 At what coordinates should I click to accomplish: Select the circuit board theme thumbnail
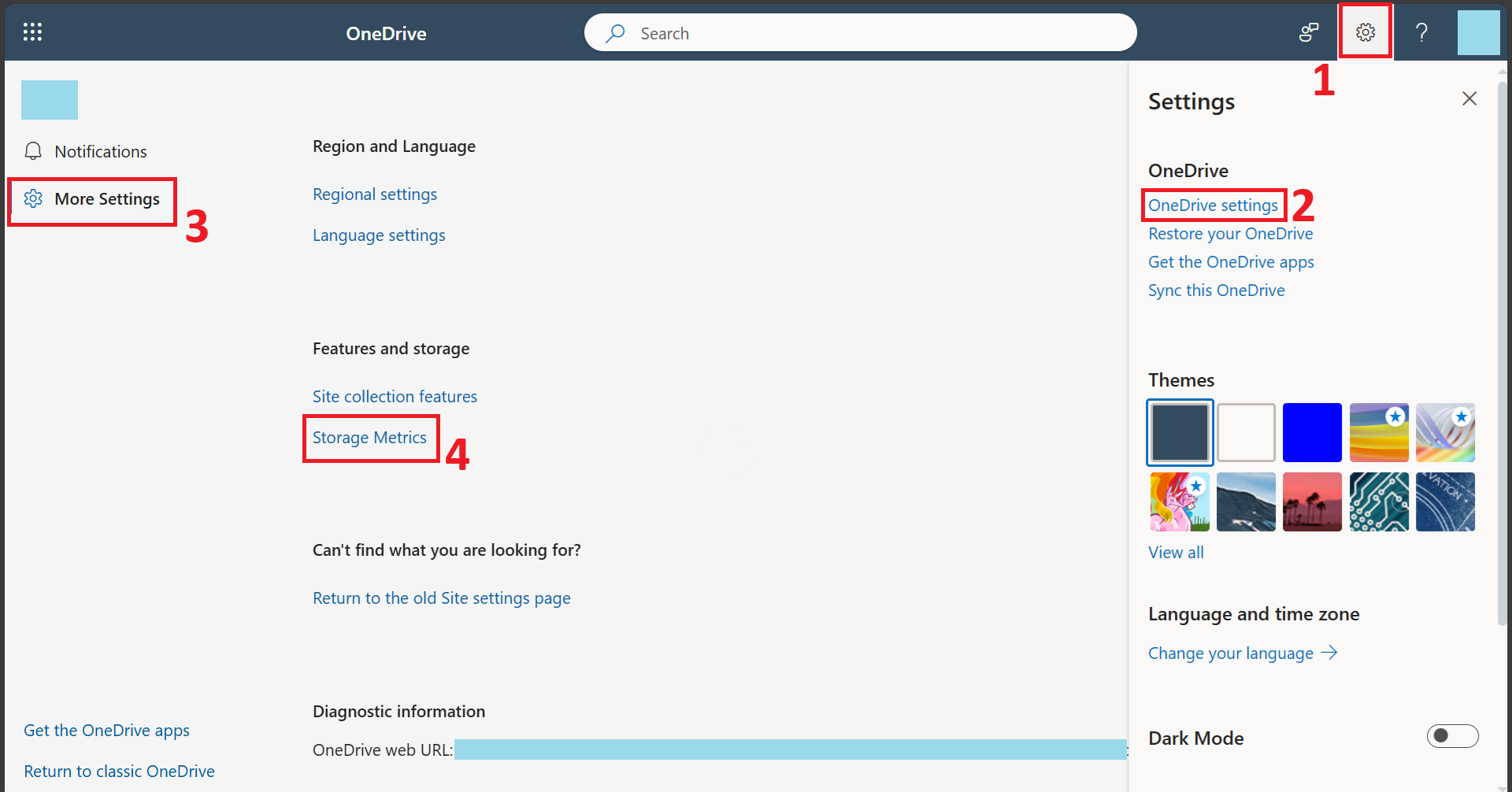click(x=1379, y=502)
